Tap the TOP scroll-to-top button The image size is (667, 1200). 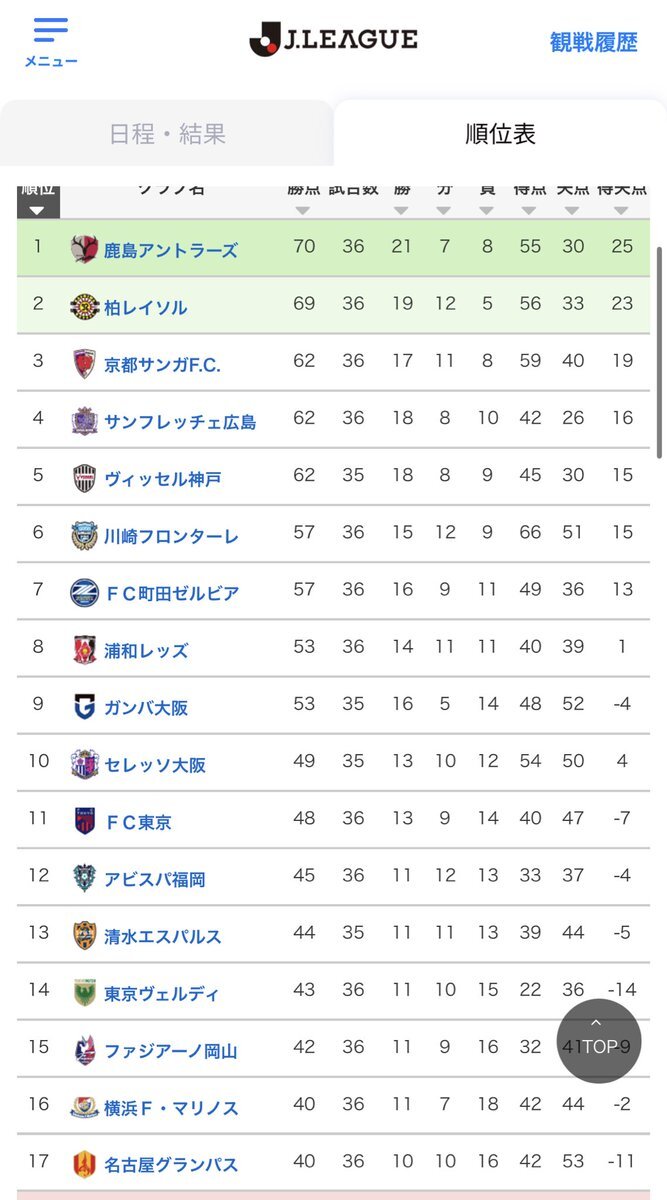598,1041
